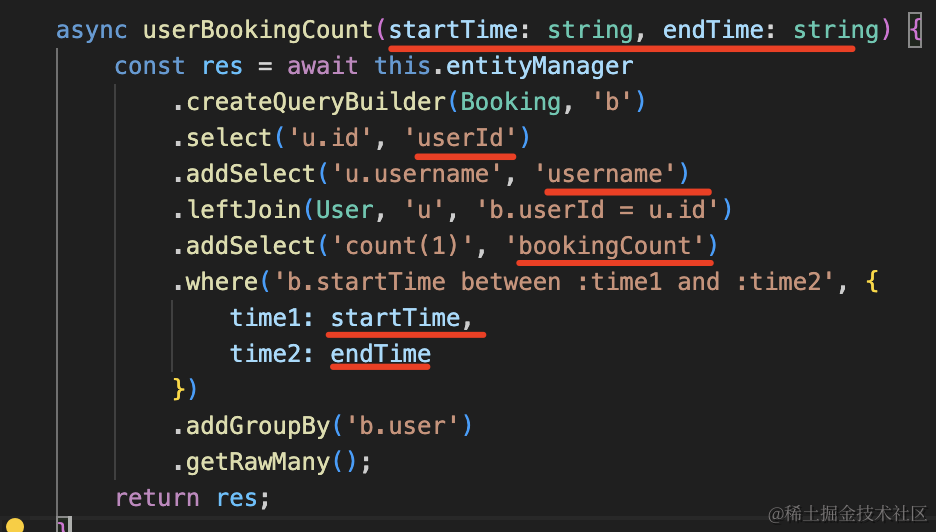Viewport: 936px width, 532px height.
Task: Click the addGroupBy method call
Action: 258,426
